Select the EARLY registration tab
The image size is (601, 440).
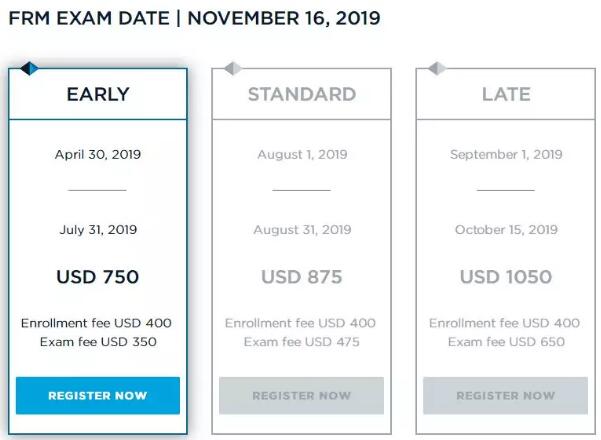[98, 95]
